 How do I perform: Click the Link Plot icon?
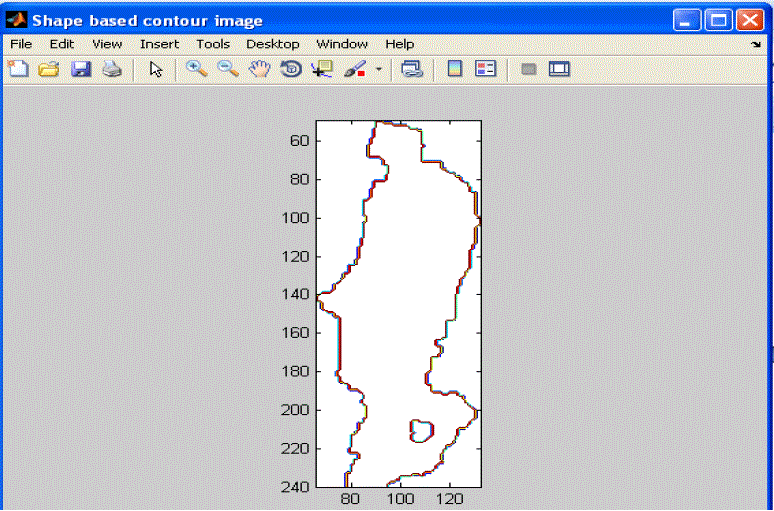tap(411, 69)
